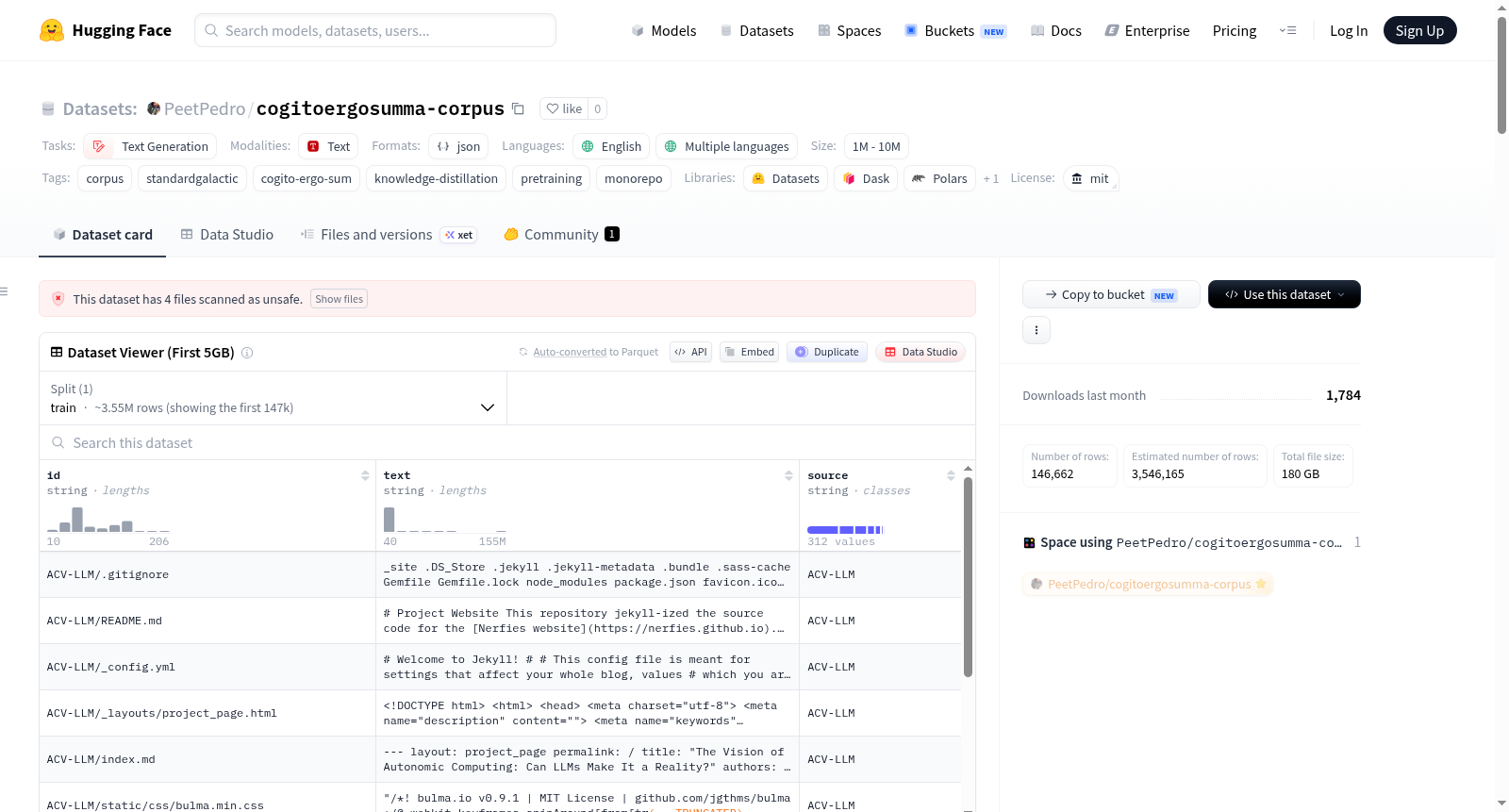This screenshot has height=812, width=1509.
Task: Filter by json format tag
Action: 458,146
